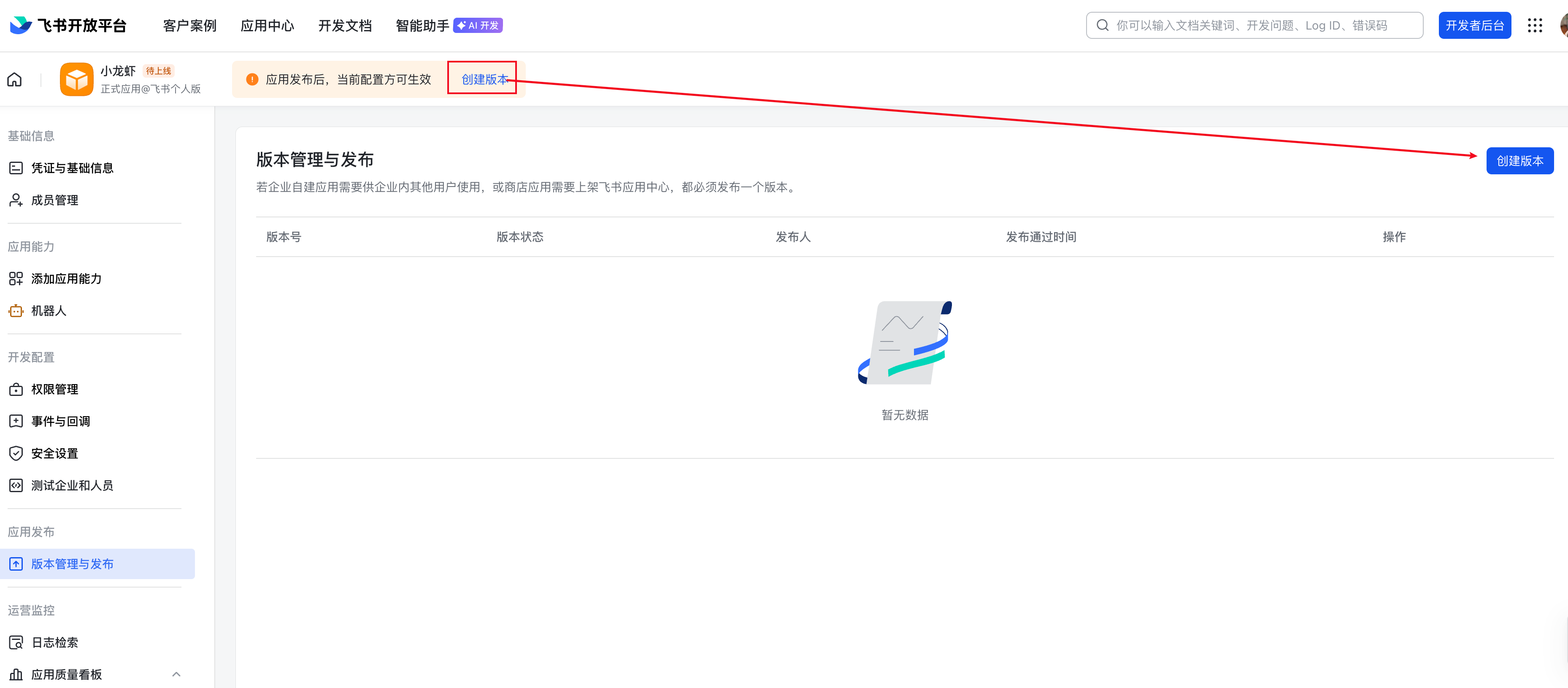Select 权限管理 in the sidebar
This screenshot has width=1568, height=688.
tap(55, 390)
